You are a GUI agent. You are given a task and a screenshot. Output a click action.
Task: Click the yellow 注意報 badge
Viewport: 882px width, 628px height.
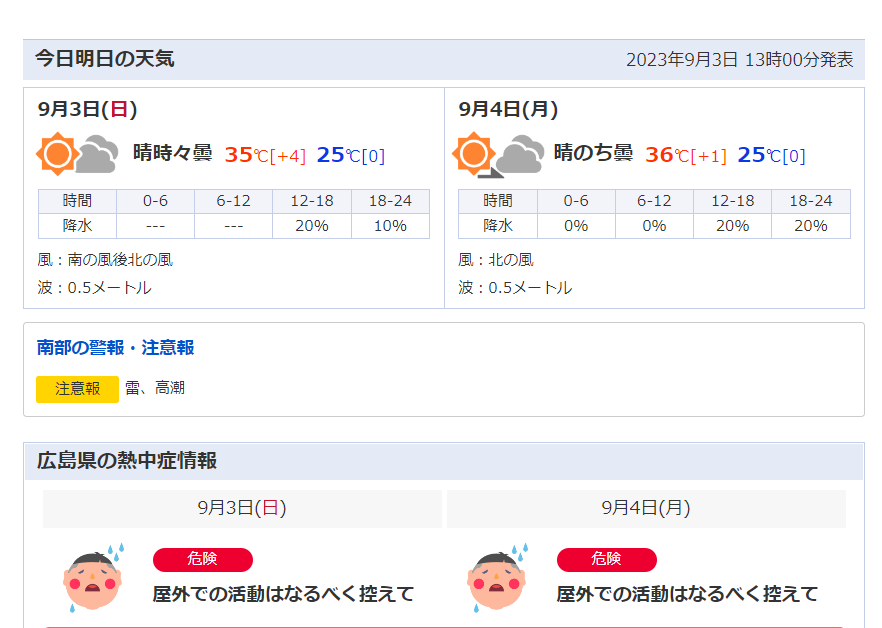click(77, 389)
